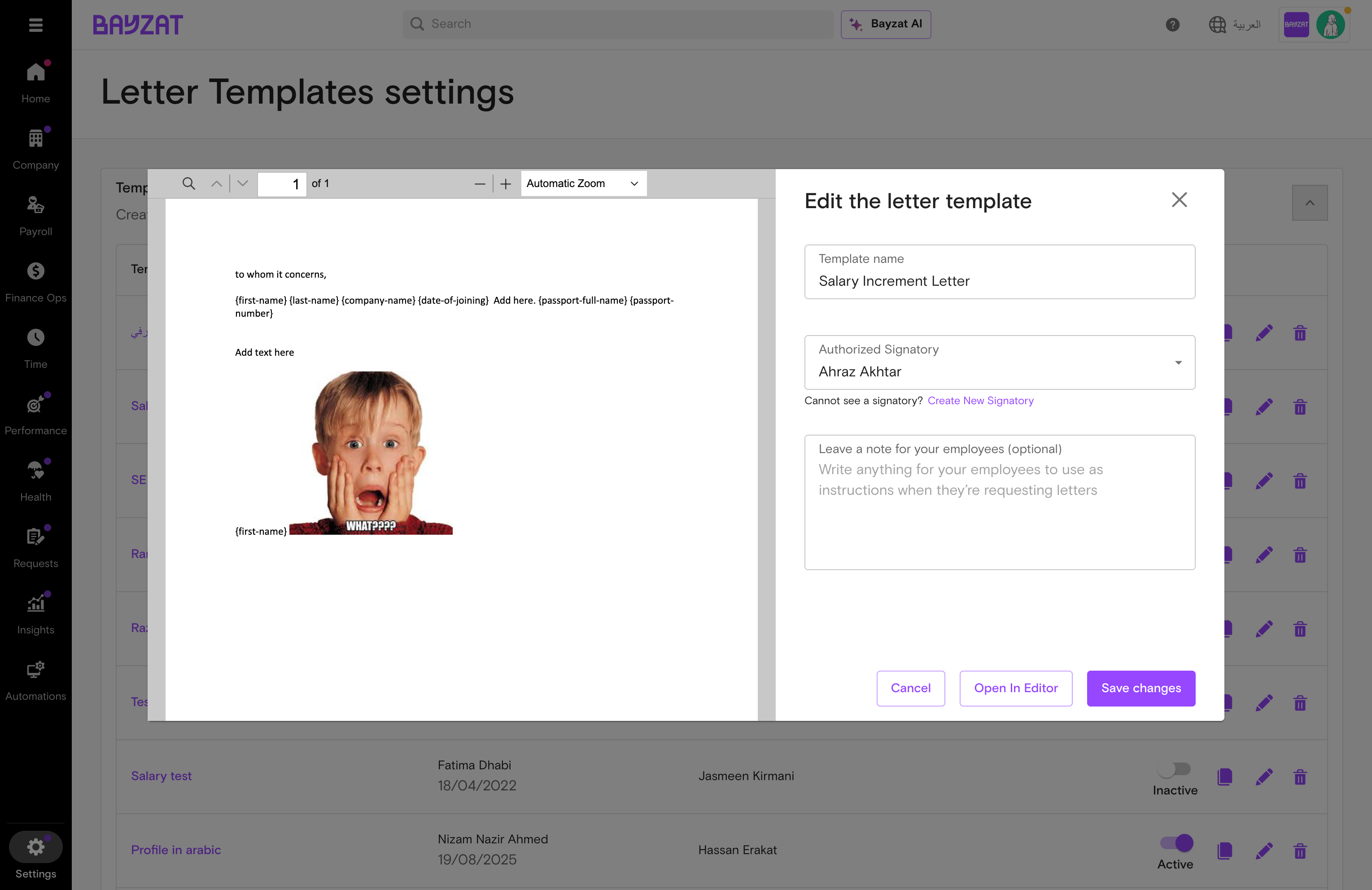Go to previous page in PDF viewer

coord(216,184)
